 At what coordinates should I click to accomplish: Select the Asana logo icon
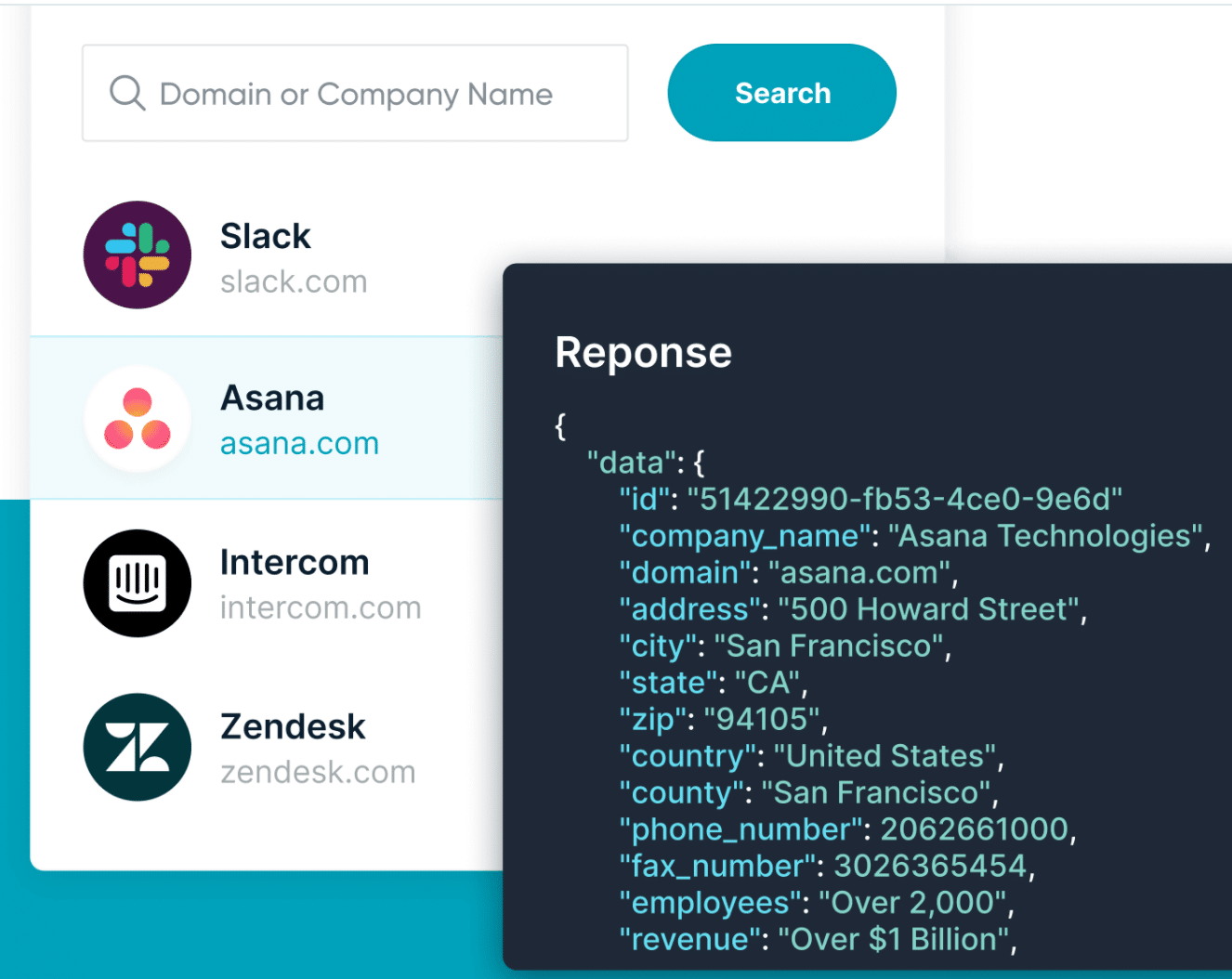coord(138,419)
